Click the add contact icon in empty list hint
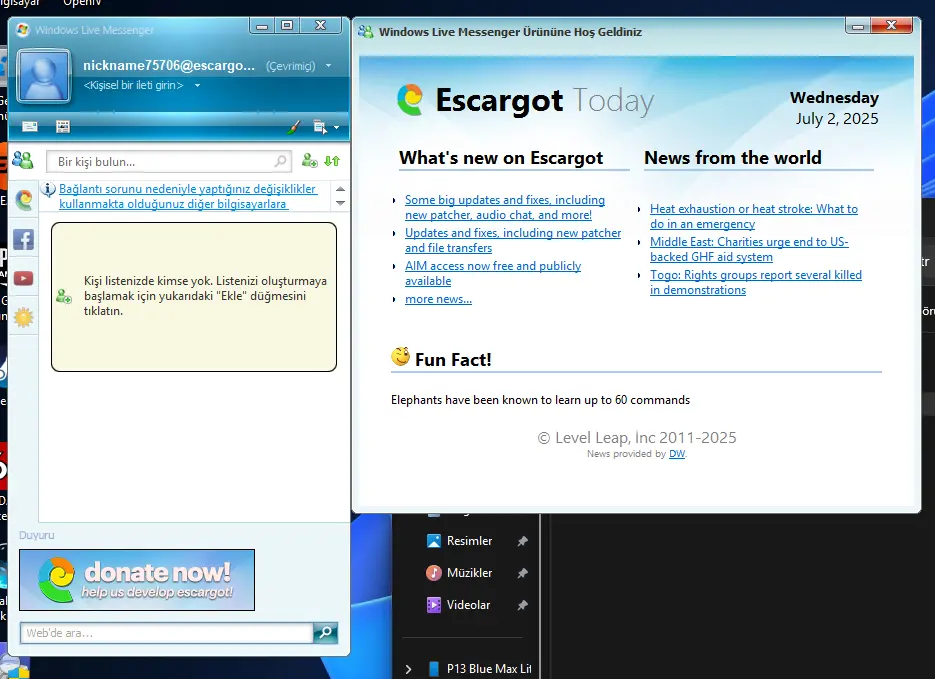The height and width of the screenshot is (679, 935). (64, 296)
